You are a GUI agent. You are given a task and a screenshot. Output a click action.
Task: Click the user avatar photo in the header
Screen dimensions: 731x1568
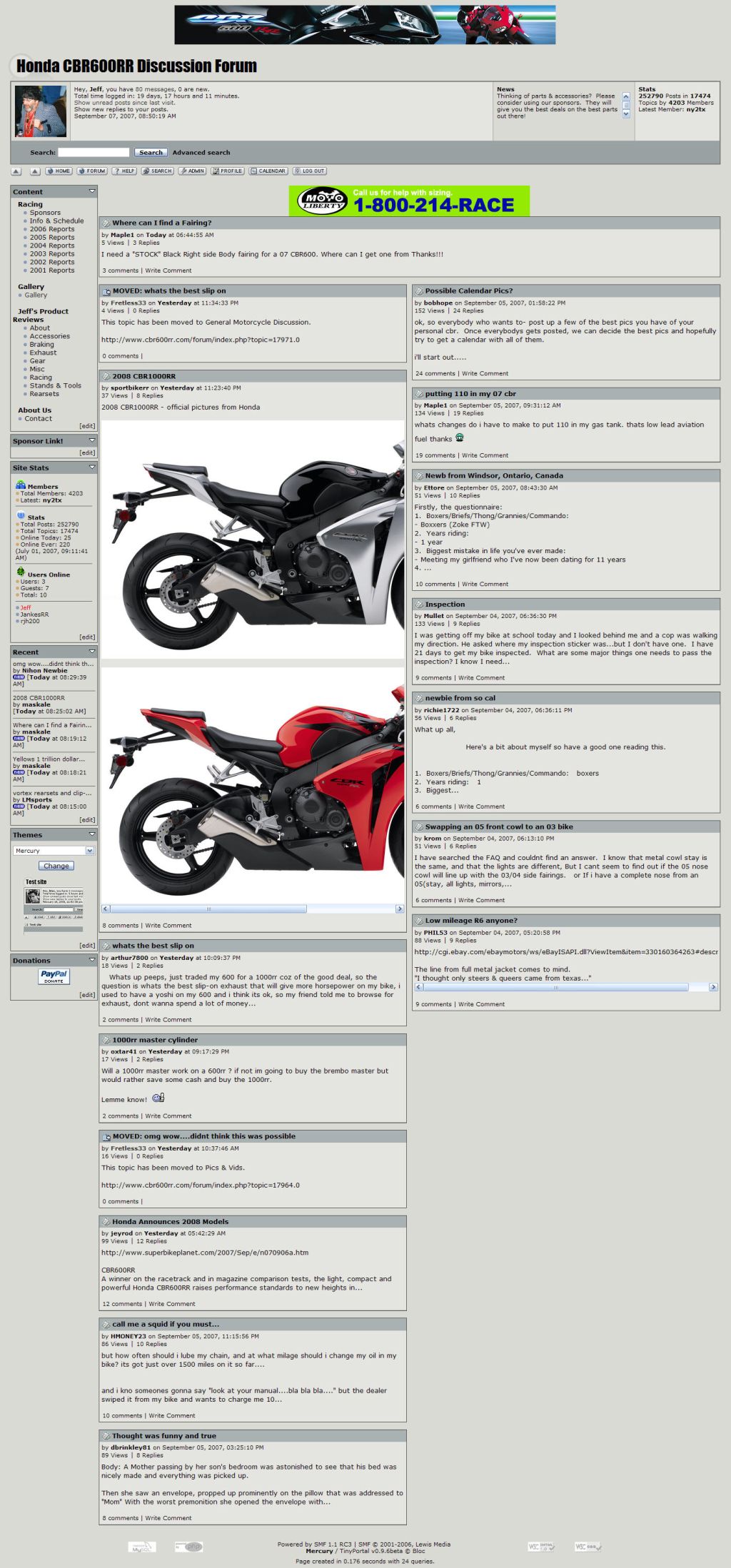(x=41, y=111)
